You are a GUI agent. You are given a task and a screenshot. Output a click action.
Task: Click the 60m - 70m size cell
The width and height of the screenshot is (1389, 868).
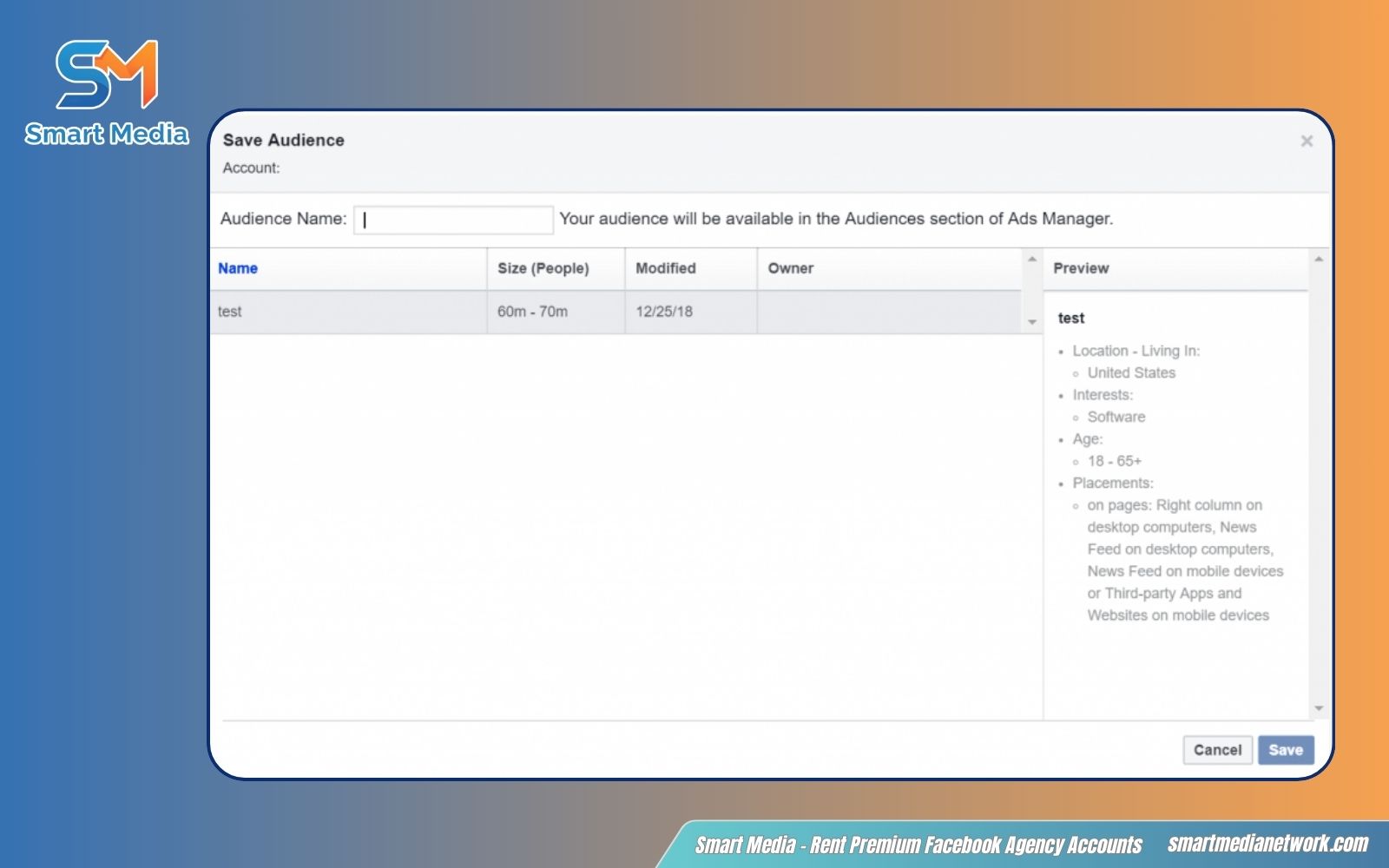(x=532, y=312)
